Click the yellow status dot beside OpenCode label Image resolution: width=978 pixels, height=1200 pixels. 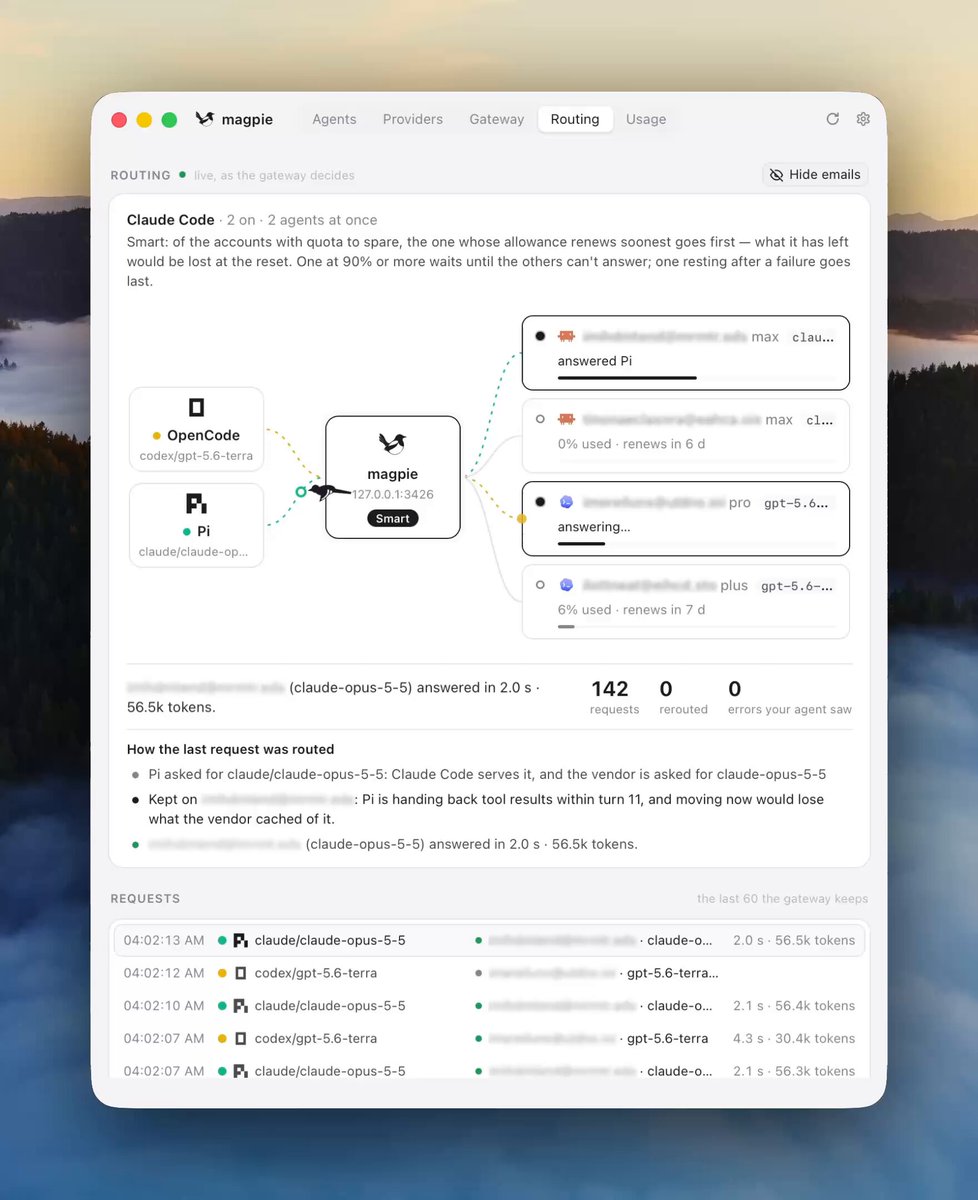coord(157,436)
